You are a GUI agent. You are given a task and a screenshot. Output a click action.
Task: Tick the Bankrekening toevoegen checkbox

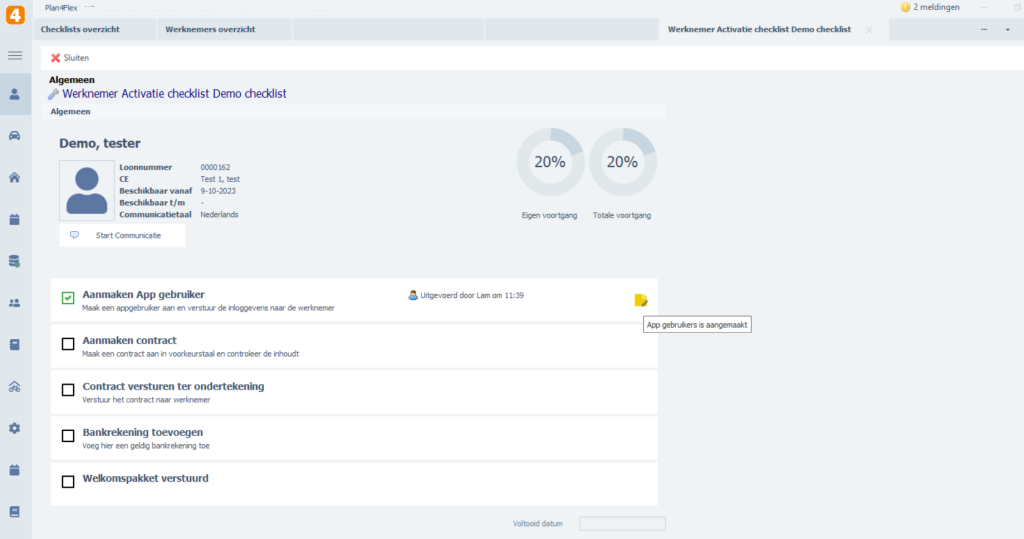(68, 435)
